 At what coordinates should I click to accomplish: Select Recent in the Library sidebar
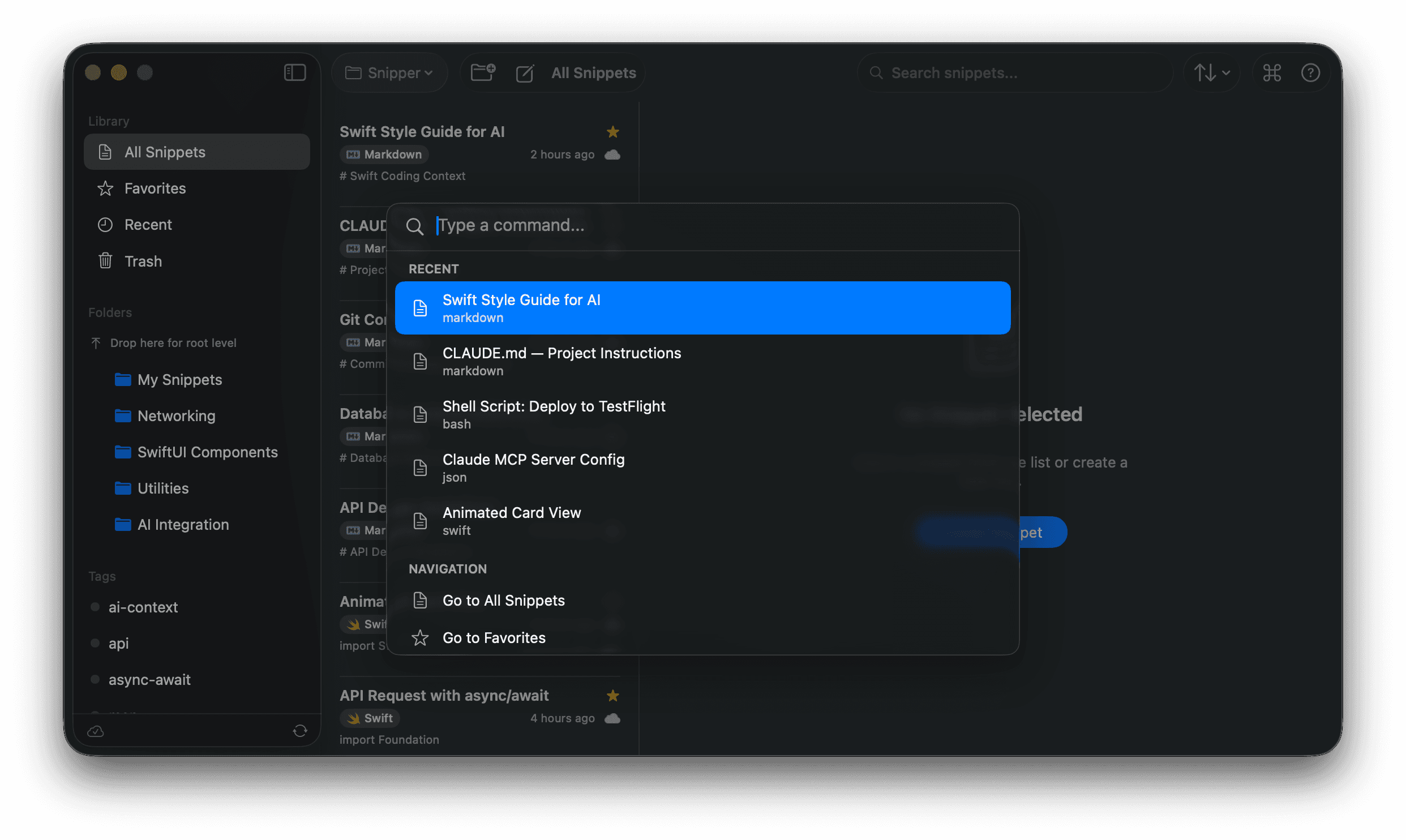(x=148, y=224)
